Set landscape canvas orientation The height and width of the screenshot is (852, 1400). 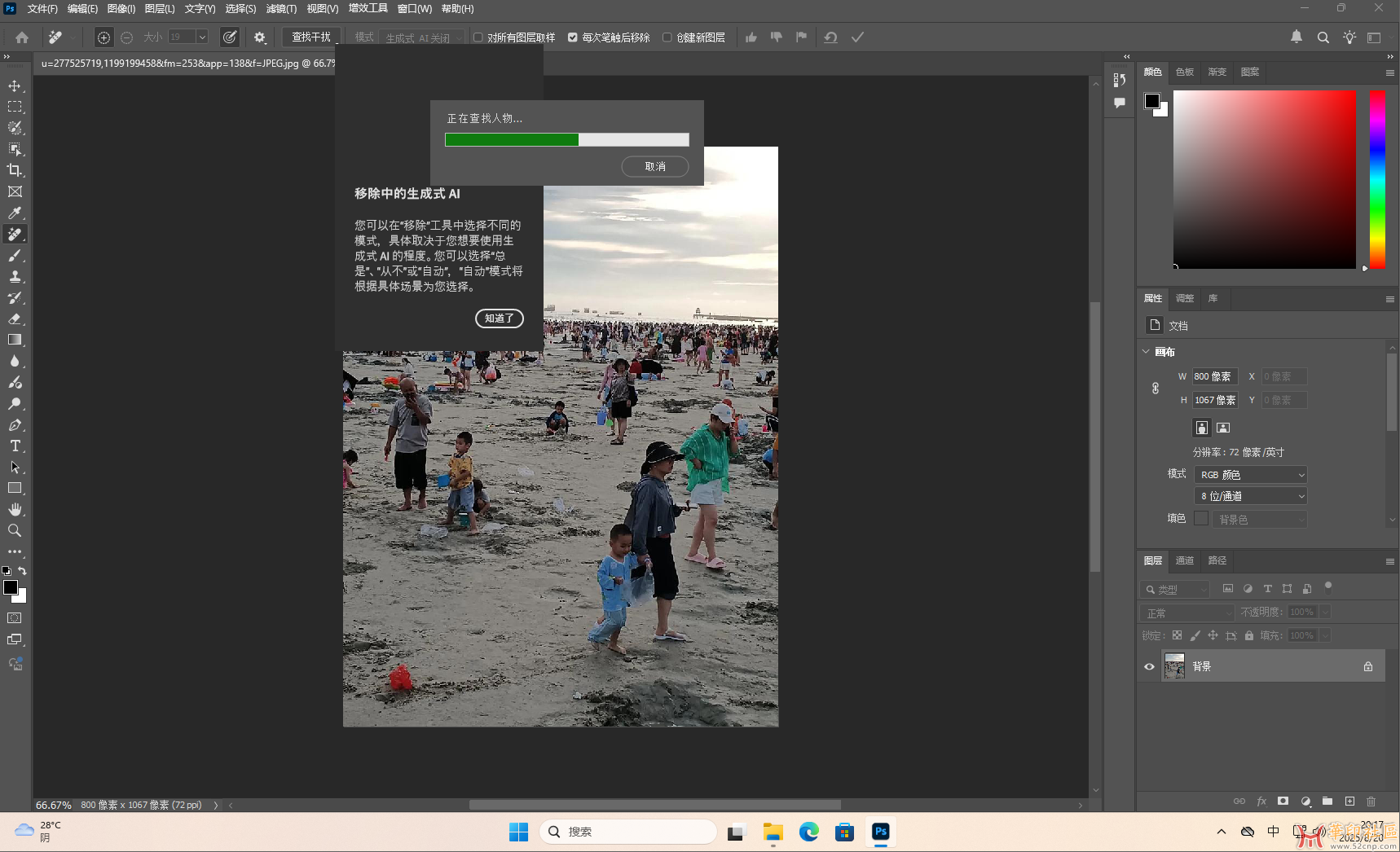tap(1223, 428)
